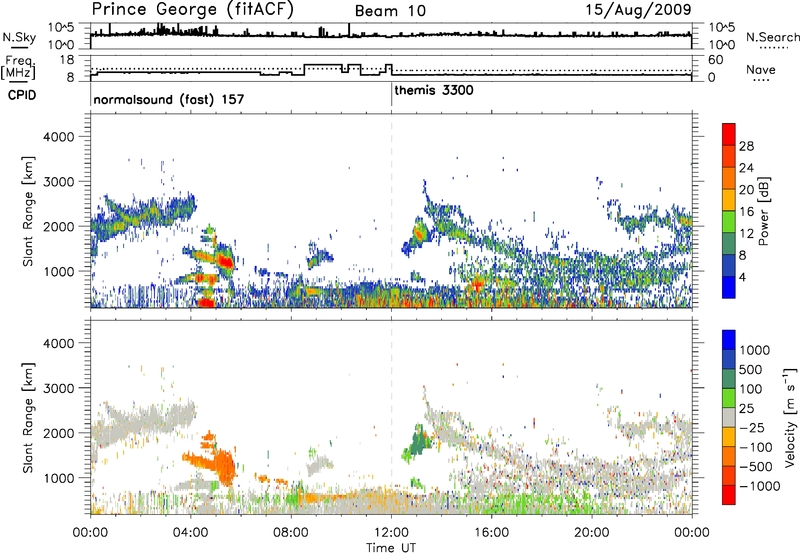
Task: Click the "12:00" time tick label
Action: point(391,533)
